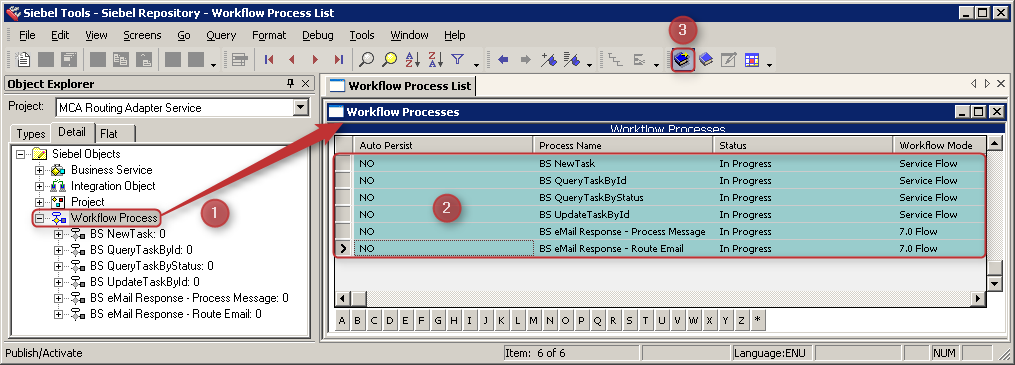Switch to the Flat tab

pos(109,133)
